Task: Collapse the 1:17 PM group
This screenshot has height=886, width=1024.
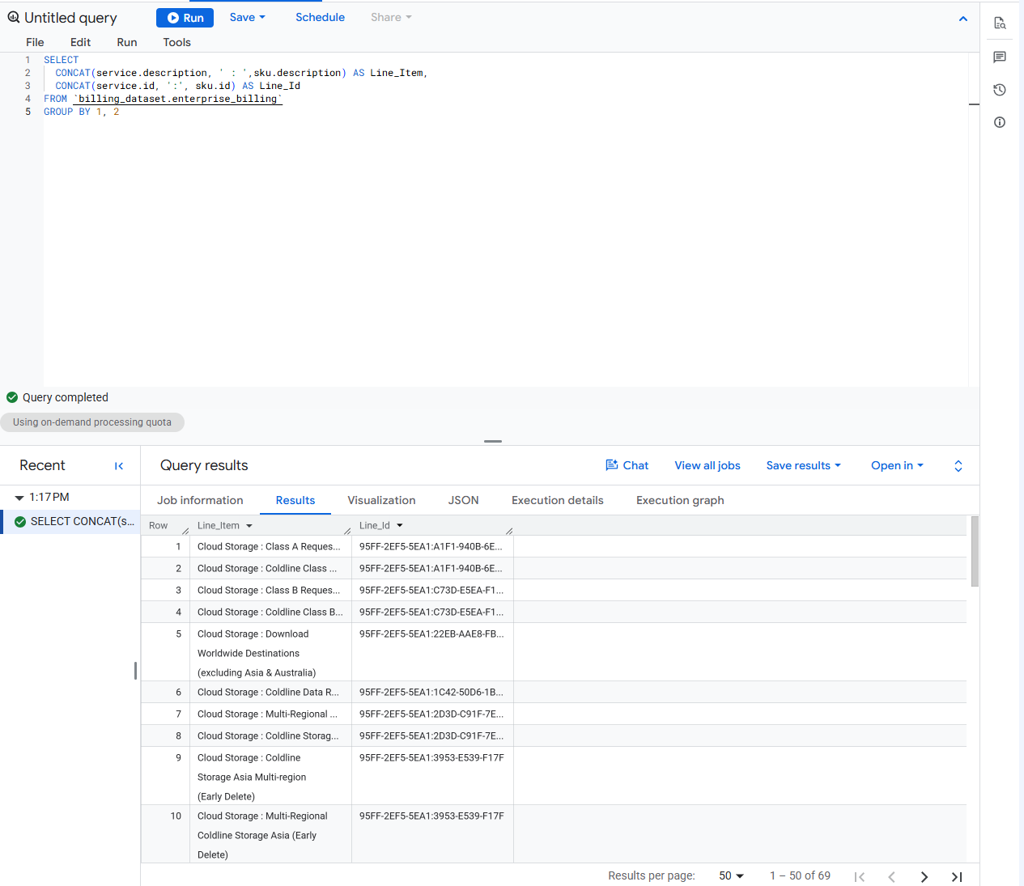Action: coord(19,498)
